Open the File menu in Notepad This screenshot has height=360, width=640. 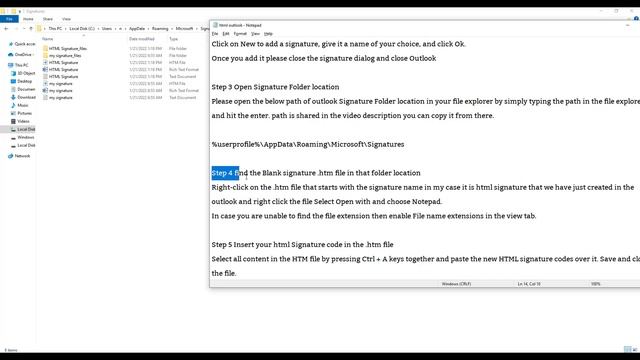click(x=215, y=33)
